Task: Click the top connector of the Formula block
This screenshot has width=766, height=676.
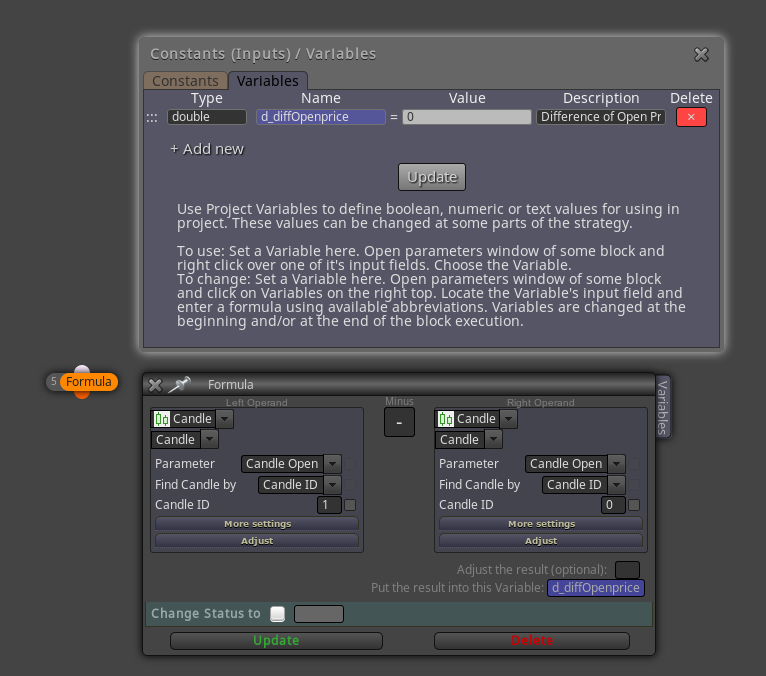Action: pyautogui.click(x=82, y=369)
